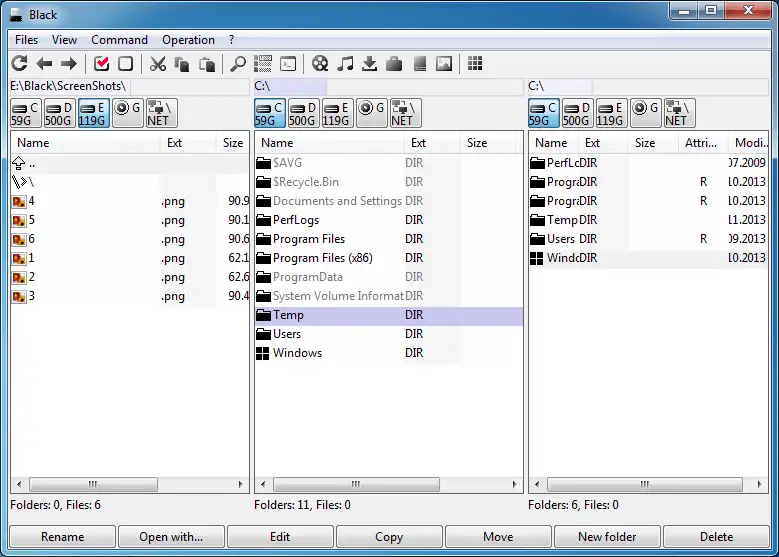Screen dimensions: 779x557
Task: Sort middle panel by Size column header
Action: coord(491,143)
